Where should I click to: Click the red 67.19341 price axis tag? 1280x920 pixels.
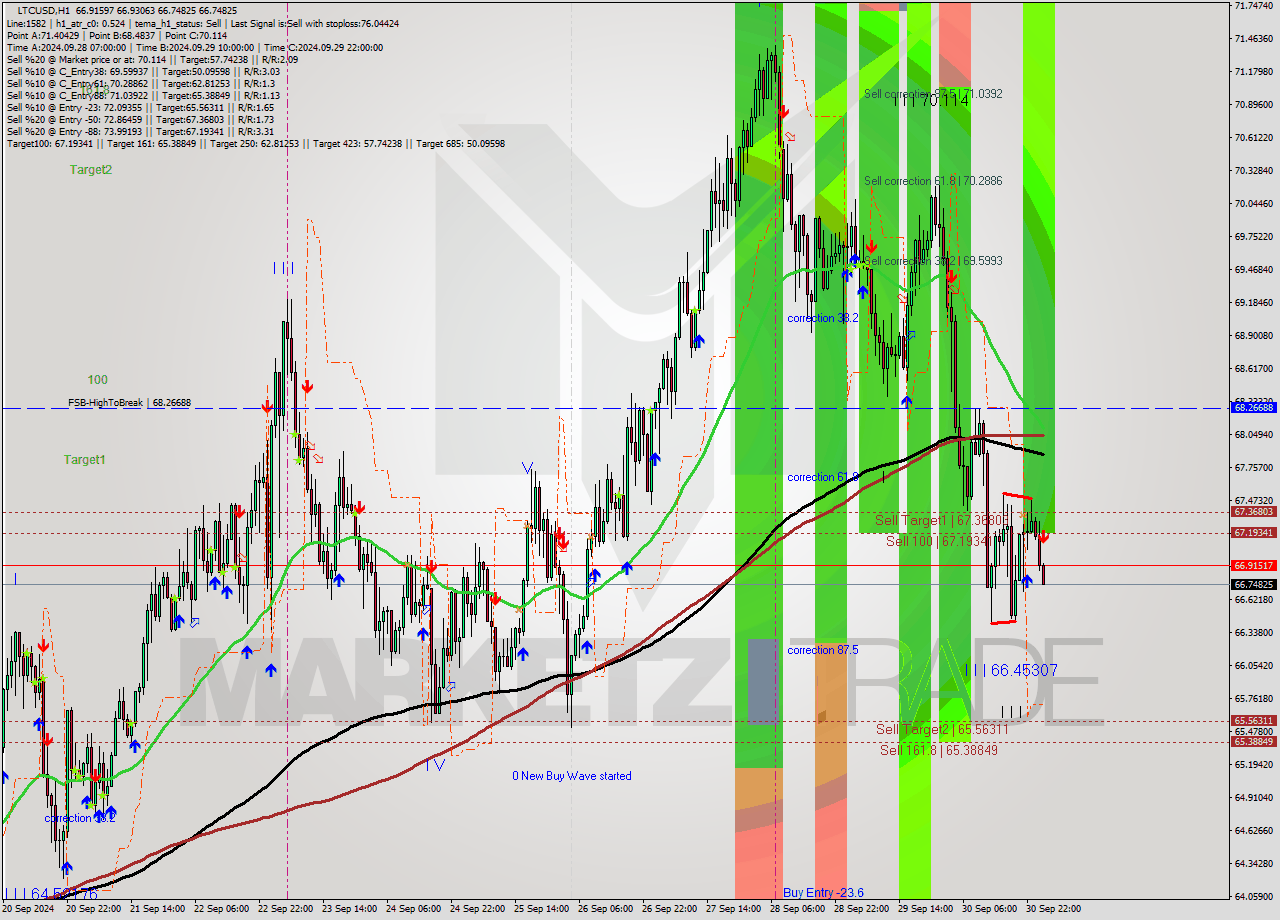(1254, 533)
